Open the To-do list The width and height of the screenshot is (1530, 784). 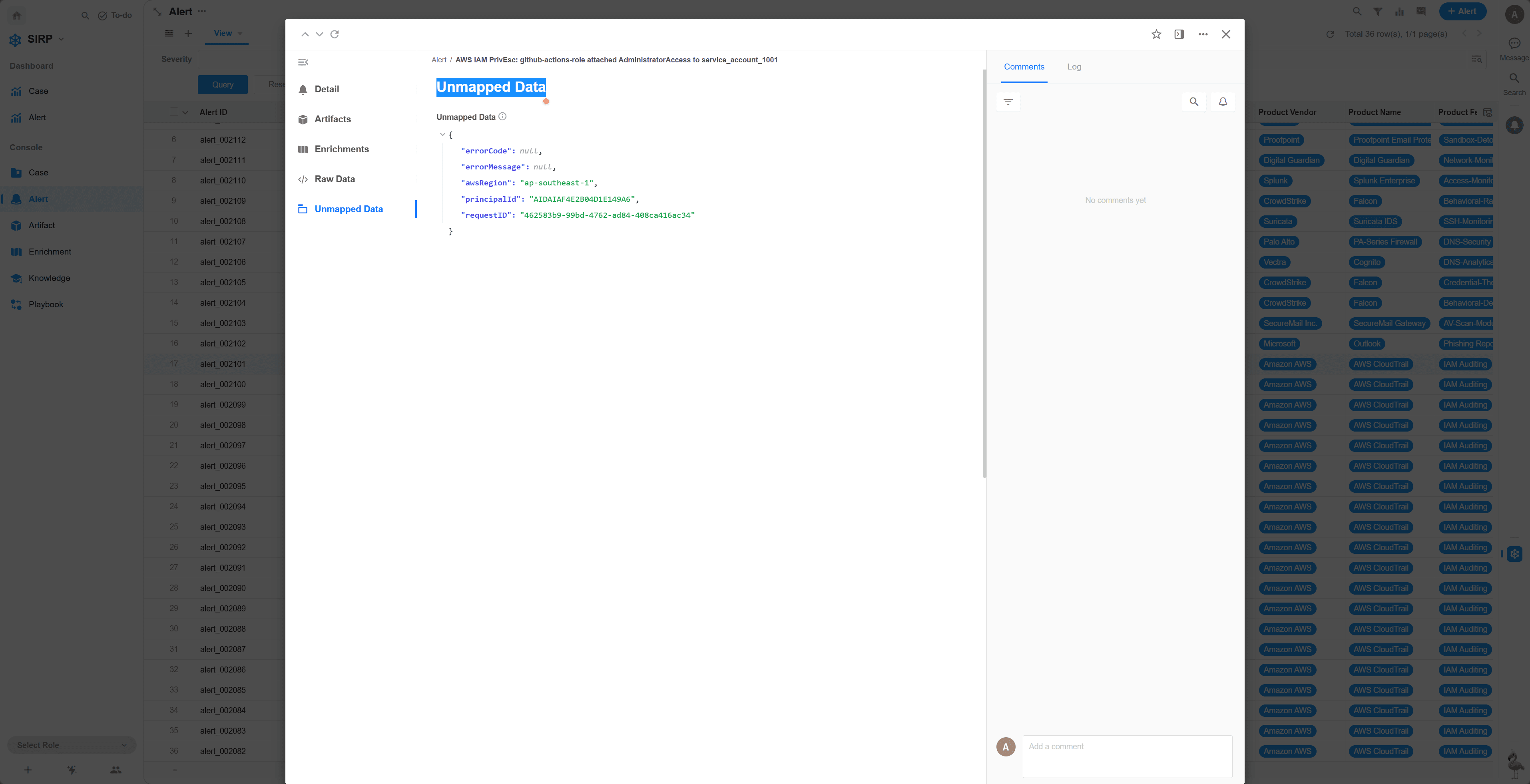[x=115, y=16]
